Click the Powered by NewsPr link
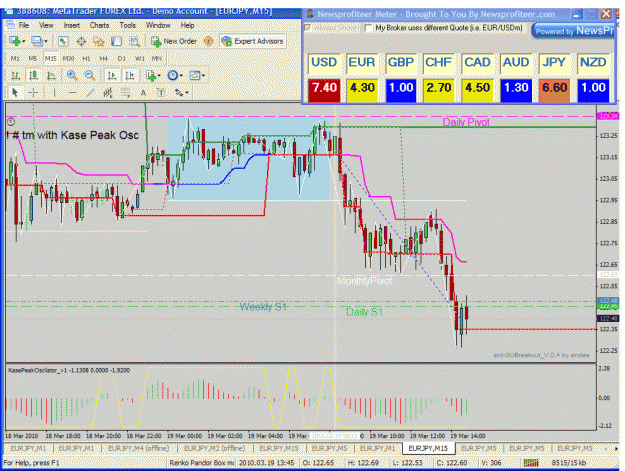 [x=574, y=31]
